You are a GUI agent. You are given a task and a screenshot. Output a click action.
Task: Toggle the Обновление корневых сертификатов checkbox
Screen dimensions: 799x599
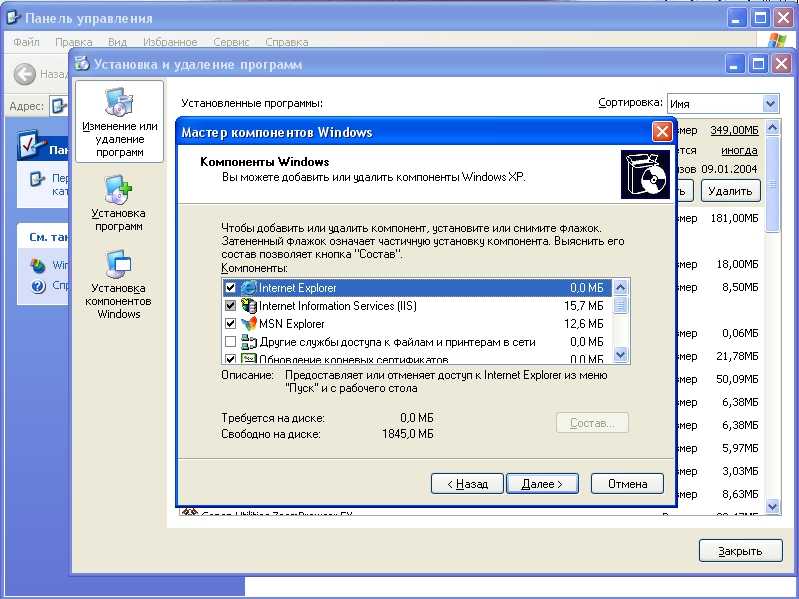click(x=230, y=359)
